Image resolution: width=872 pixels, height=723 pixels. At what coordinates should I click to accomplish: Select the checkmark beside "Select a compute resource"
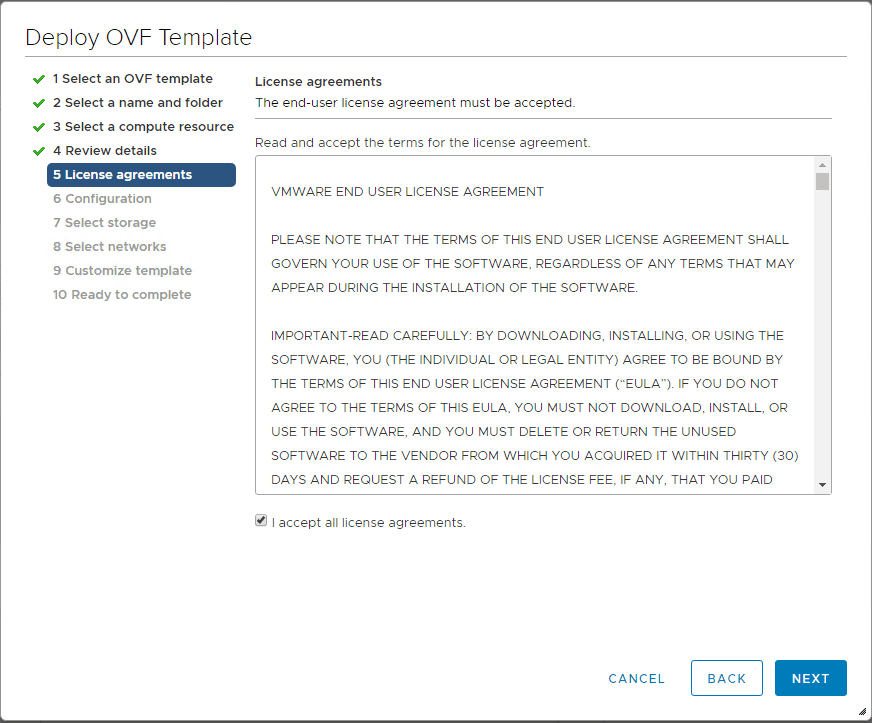click(x=38, y=126)
